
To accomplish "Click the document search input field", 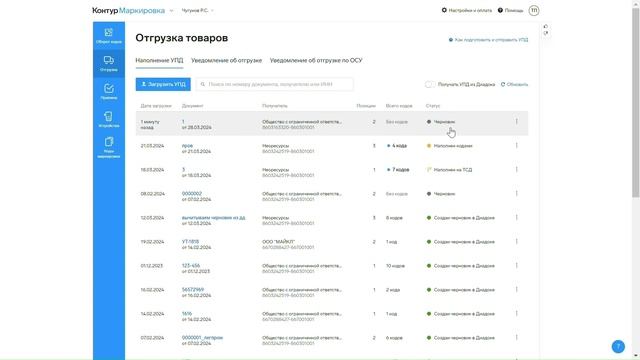I will point(274,84).
